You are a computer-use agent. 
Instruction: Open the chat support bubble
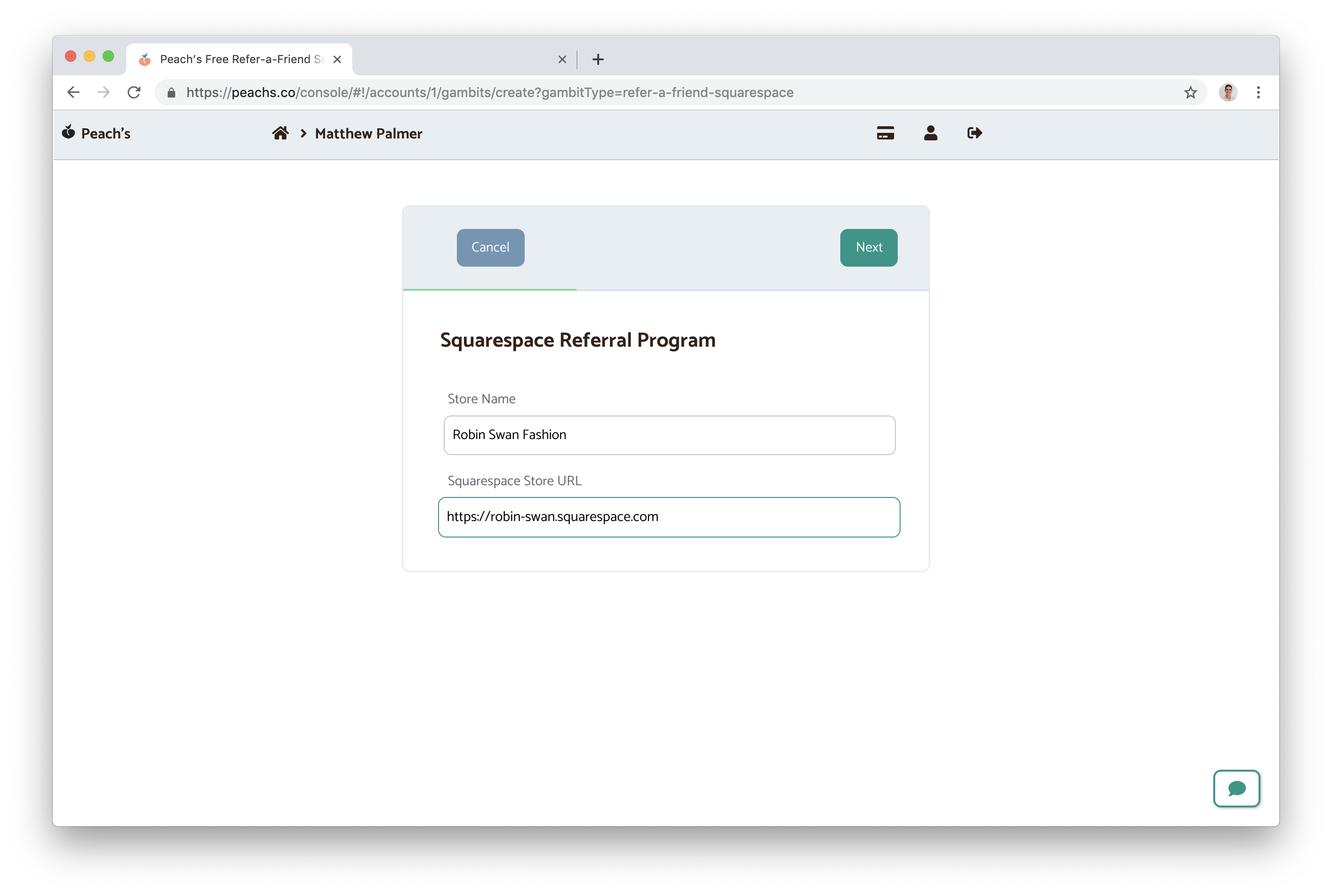click(x=1236, y=789)
